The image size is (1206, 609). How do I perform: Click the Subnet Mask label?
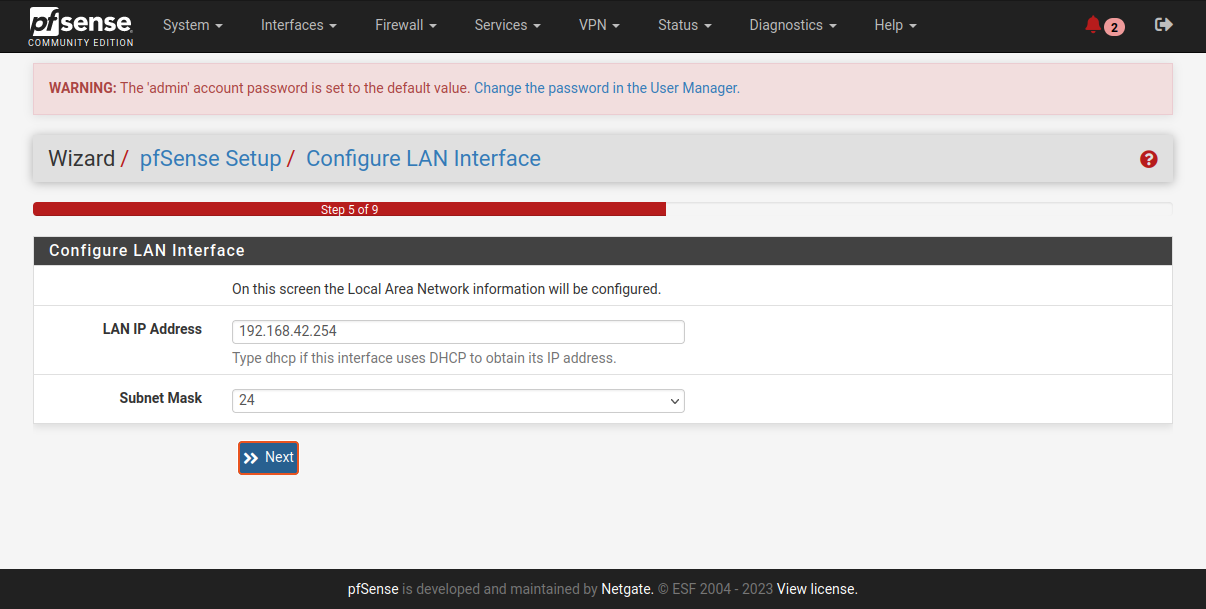(x=161, y=398)
